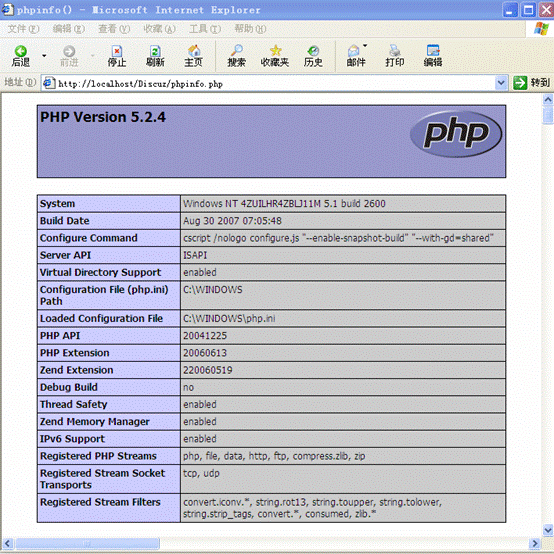This screenshot has height=554, width=554.
Task: Minimize the Internet Explorer window
Action: pyautogui.click(x=510, y=10)
